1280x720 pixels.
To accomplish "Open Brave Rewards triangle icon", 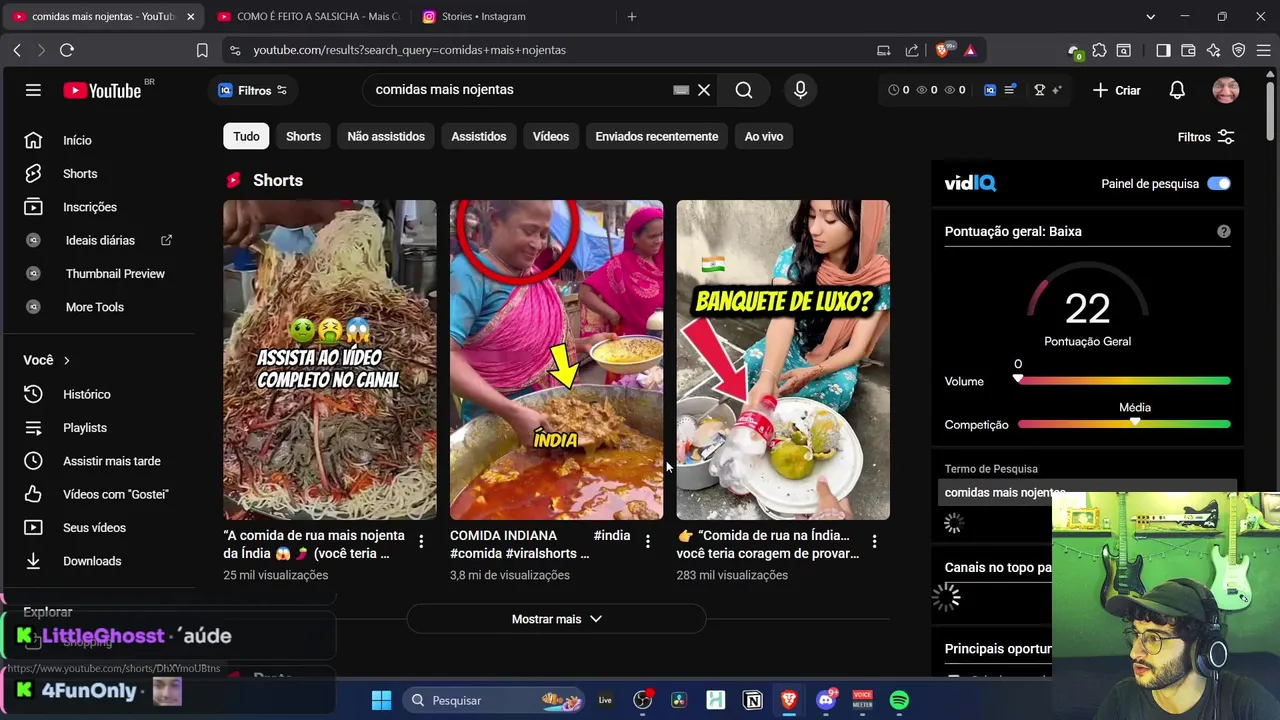I will tap(970, 50).
